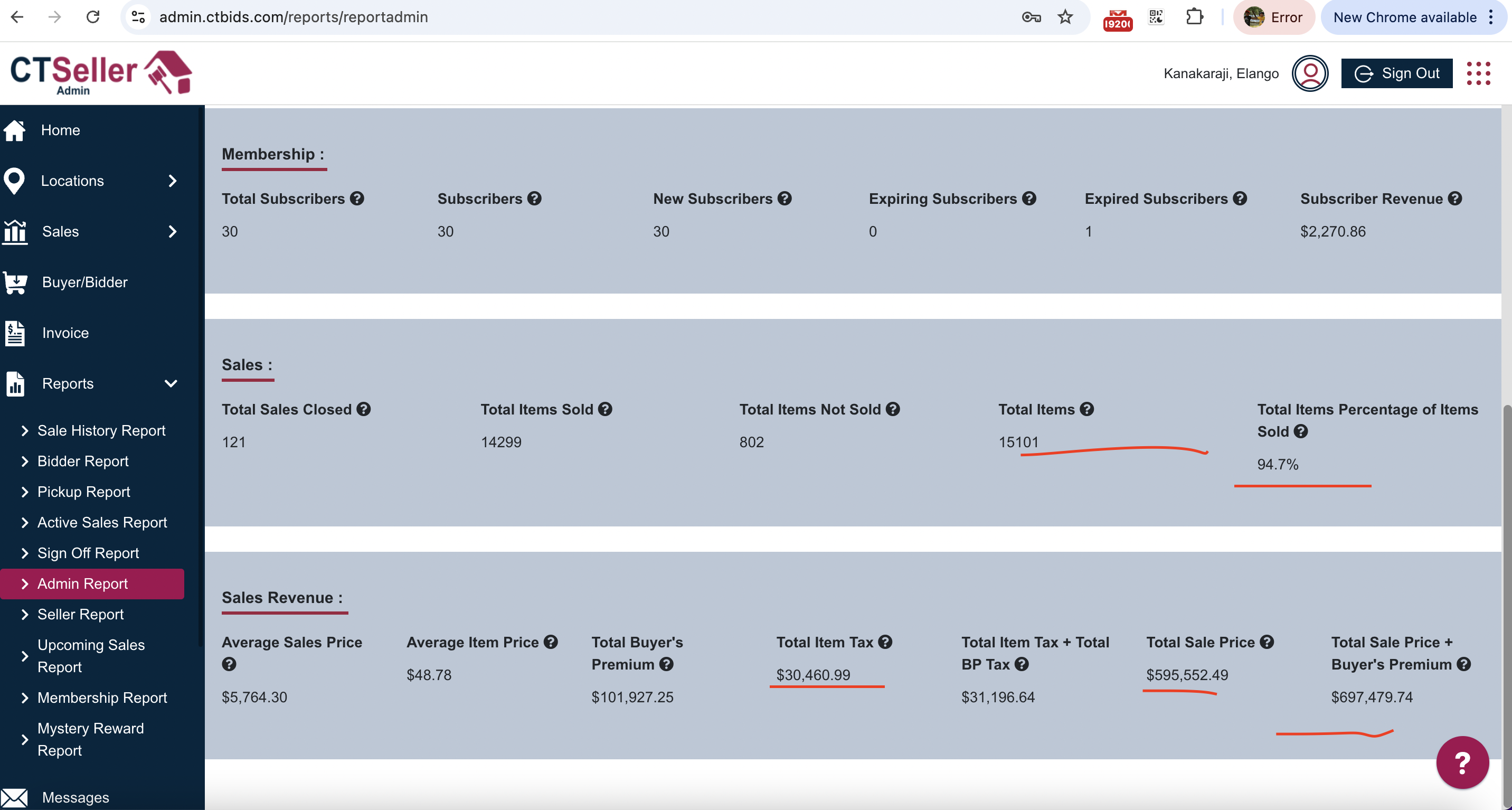The image size is (1512, 810).
Task: Click the $2,270.86 subscriber revenue value
Action: (x=1333, y=231)
